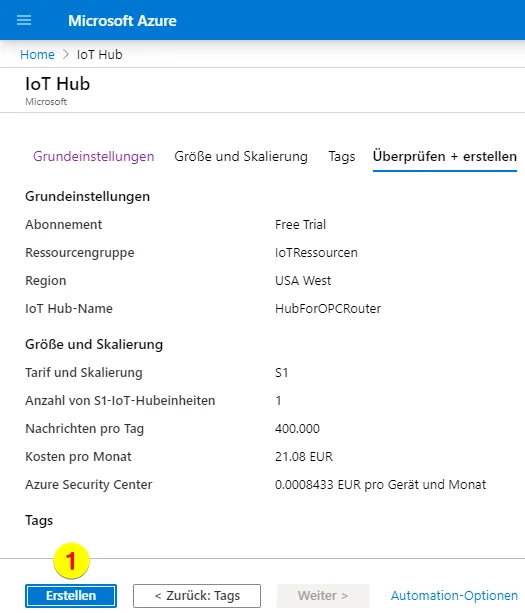This screenshot has height=613, width=525.
Task: Click the Ressourcengruppe label
Action: pos(80,253)
